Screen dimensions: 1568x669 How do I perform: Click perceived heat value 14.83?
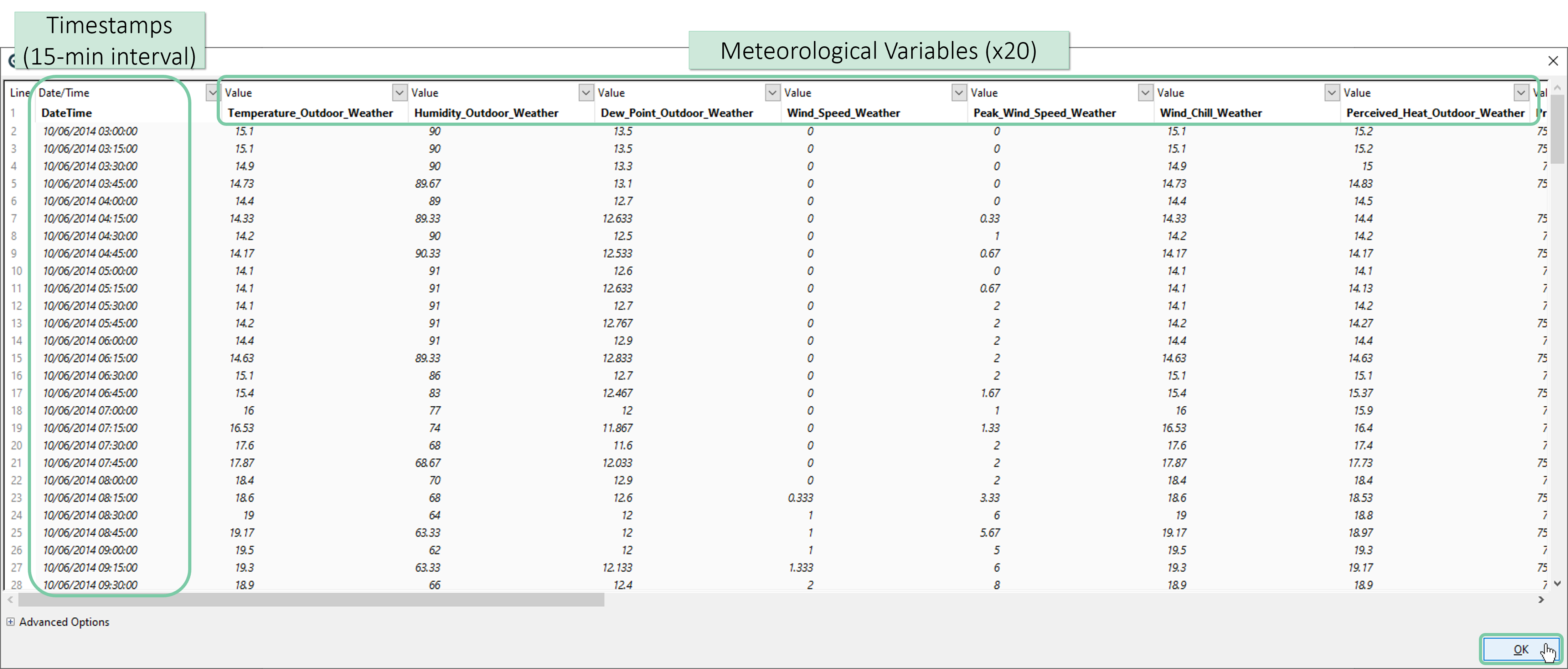tap(1361, 184)
